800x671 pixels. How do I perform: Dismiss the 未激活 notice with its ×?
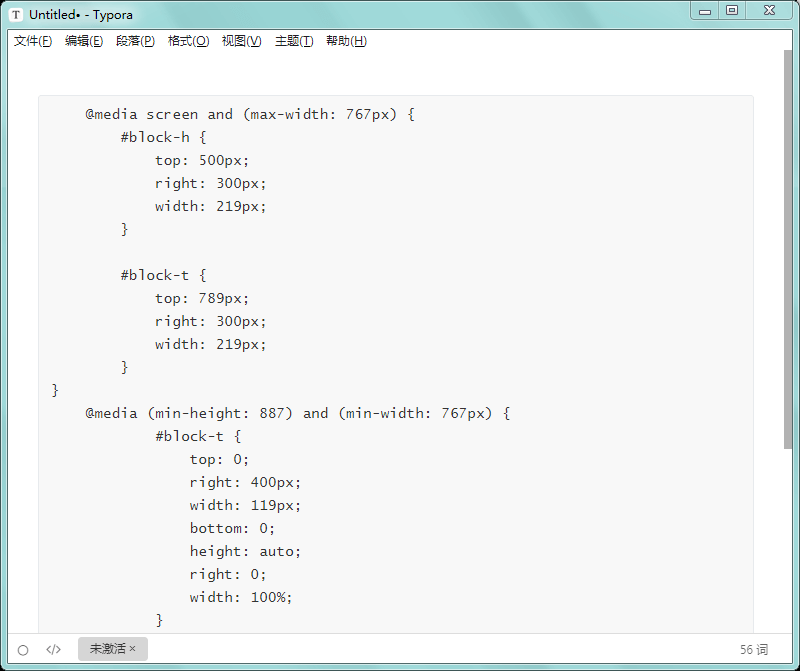(133, 649)
